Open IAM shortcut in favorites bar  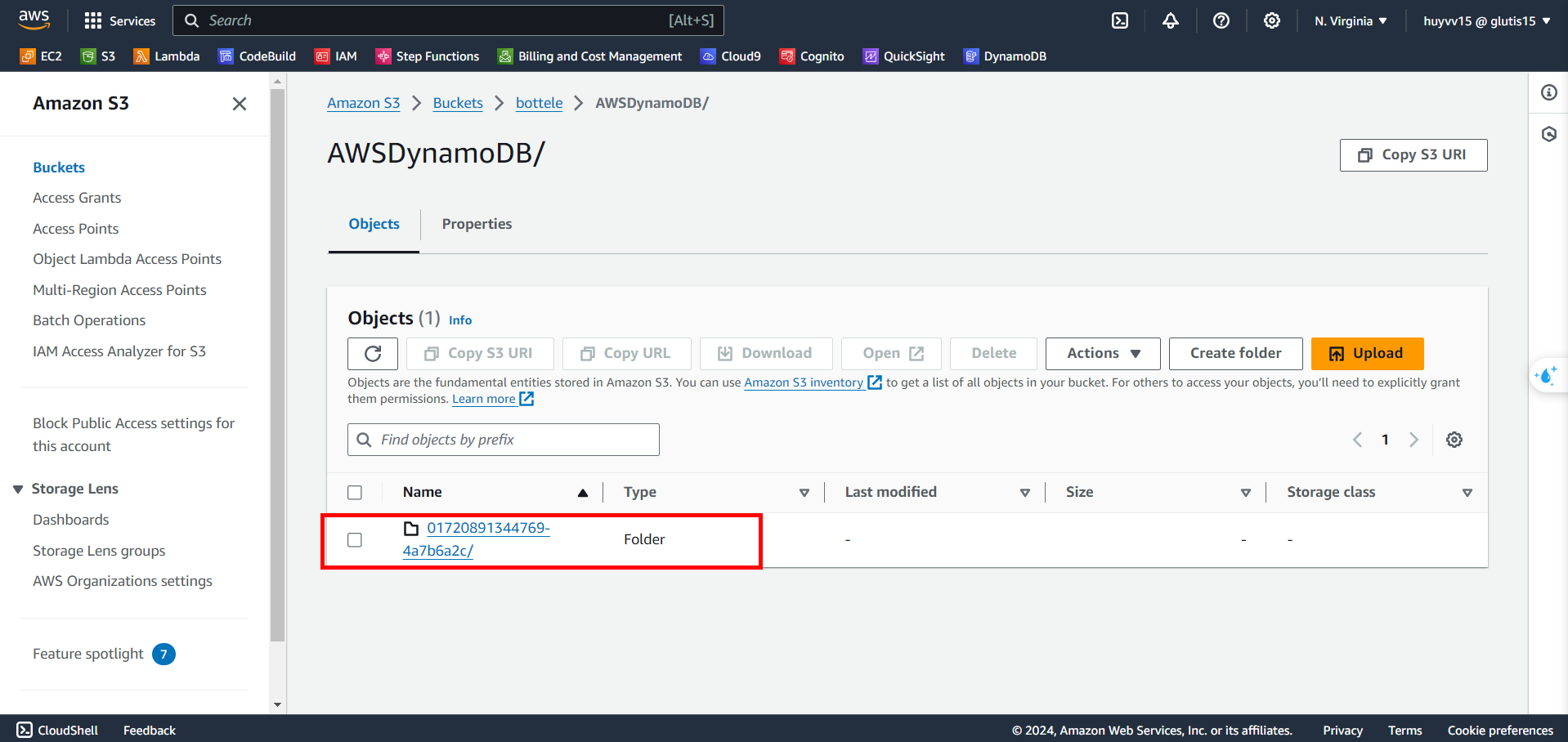[x=336, y=56]
